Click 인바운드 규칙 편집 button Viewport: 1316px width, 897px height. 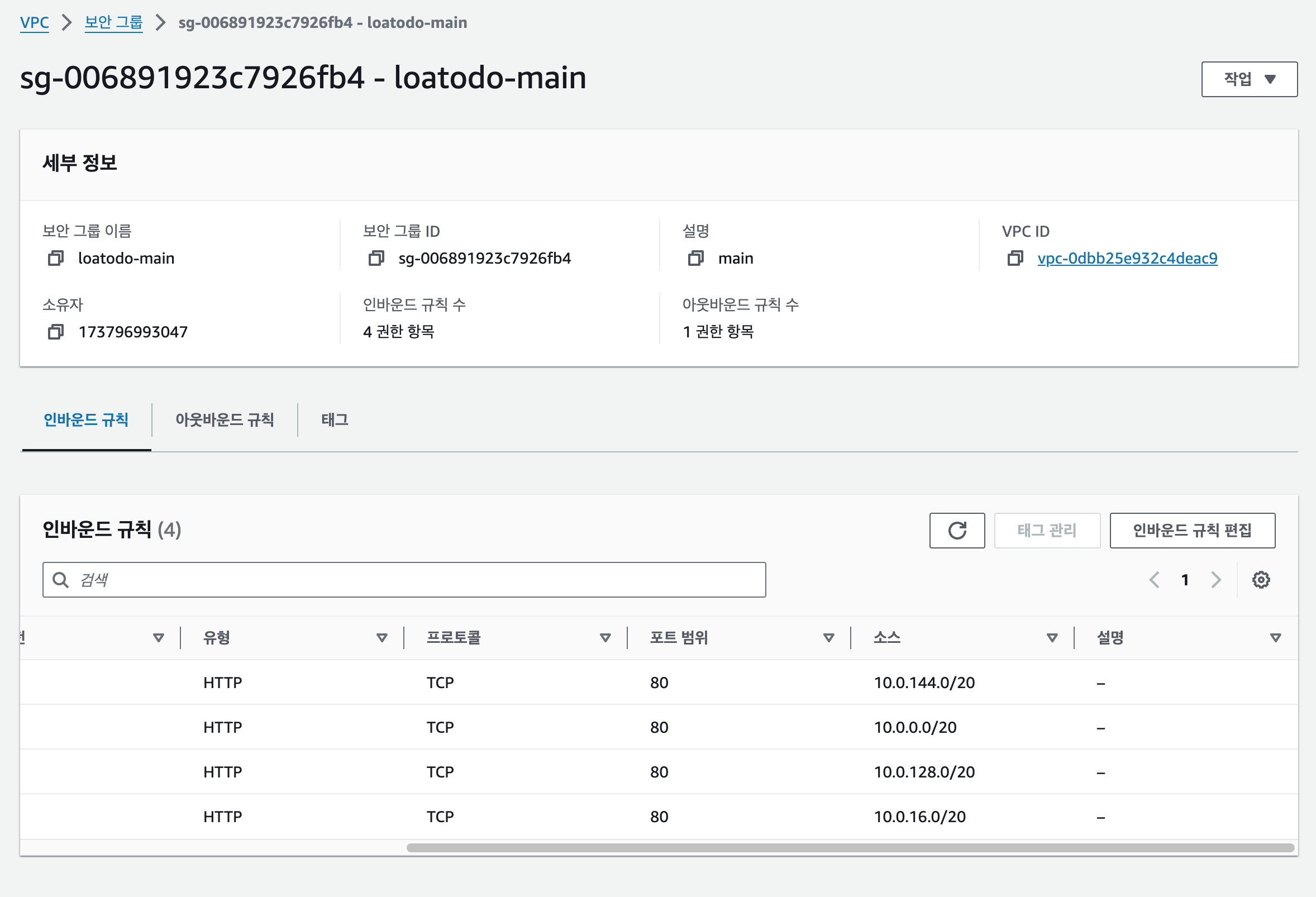tap(1192, 531)
